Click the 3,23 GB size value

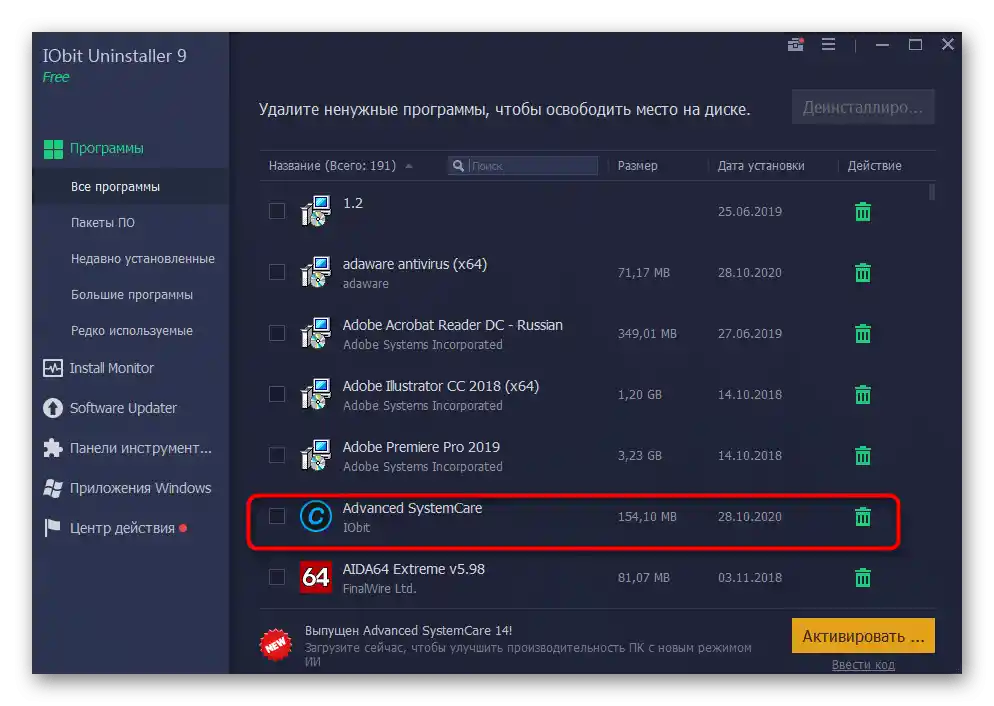coord(640,456)
